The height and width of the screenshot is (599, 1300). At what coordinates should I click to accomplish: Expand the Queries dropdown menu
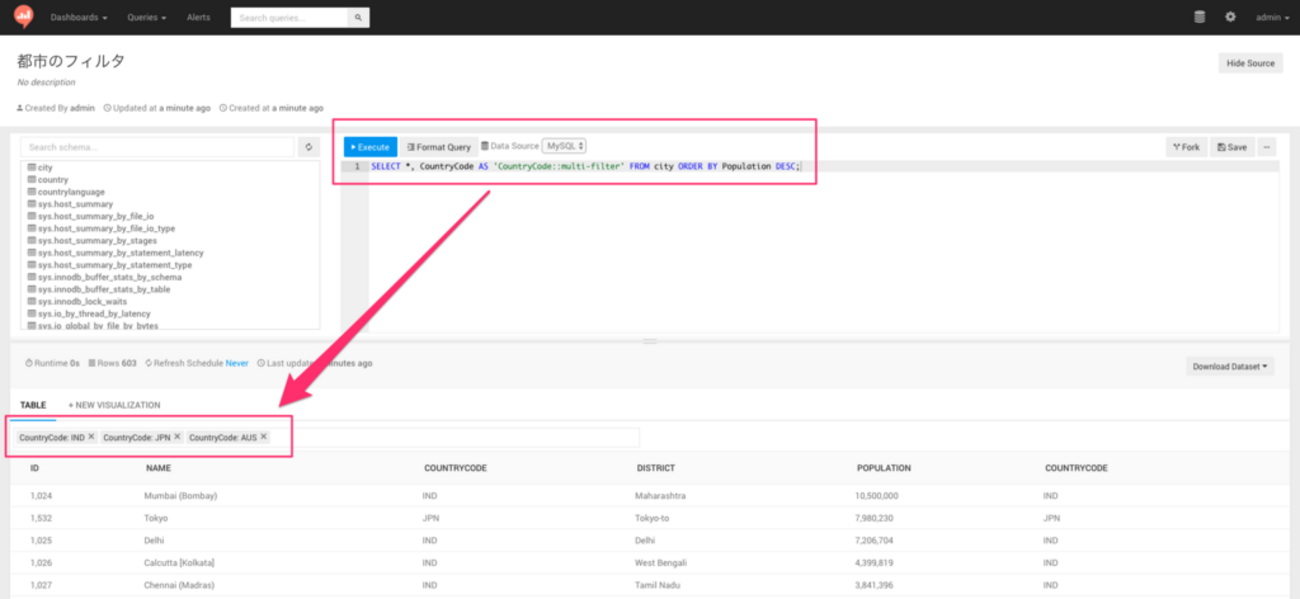point(146,18)
